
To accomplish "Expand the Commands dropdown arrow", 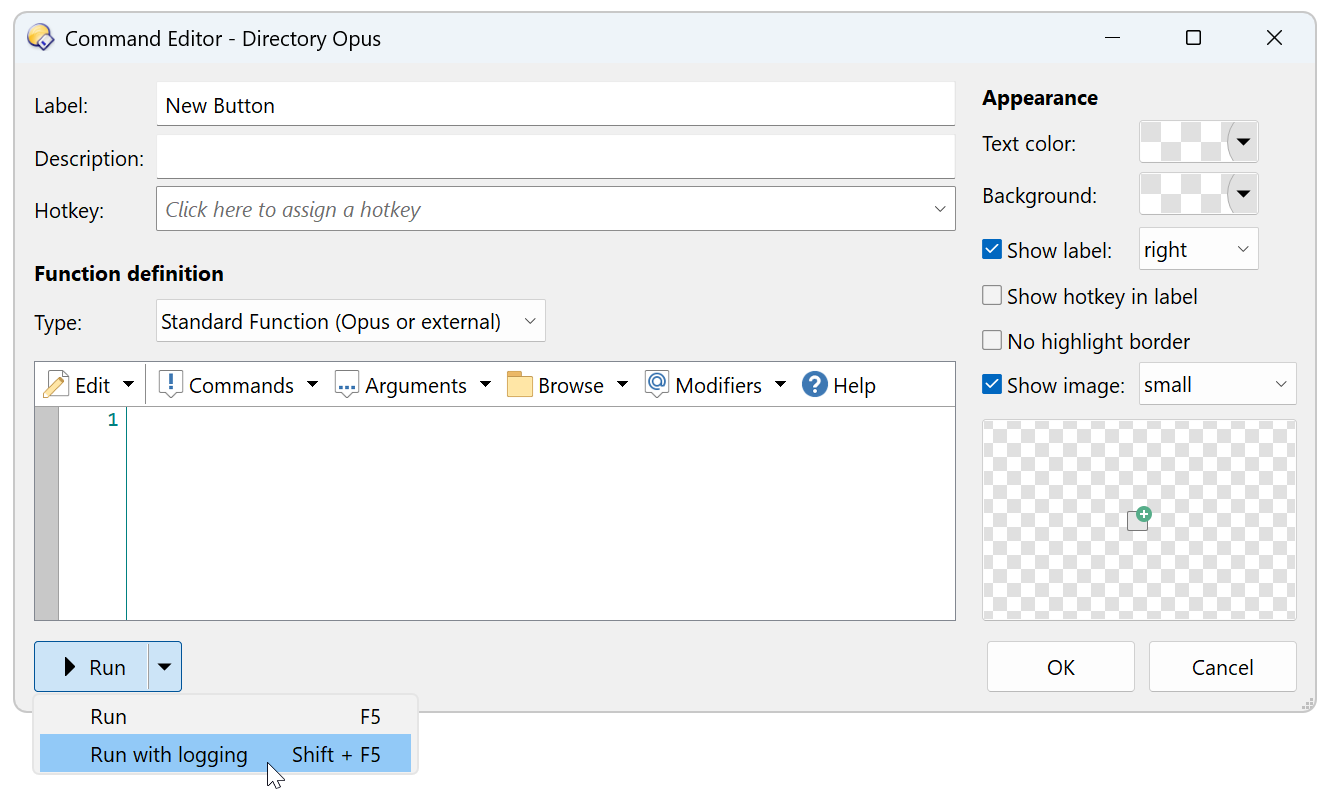I will (x=312, y=385).
